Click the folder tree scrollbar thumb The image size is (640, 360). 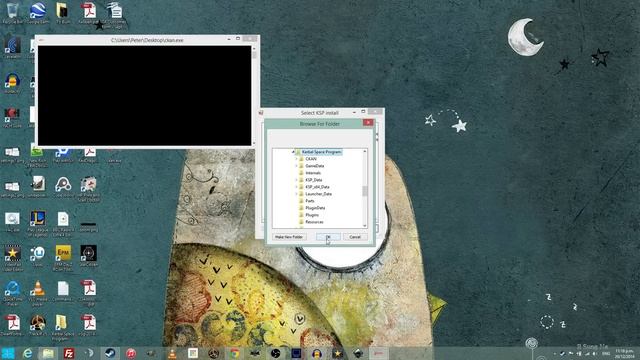365,191
